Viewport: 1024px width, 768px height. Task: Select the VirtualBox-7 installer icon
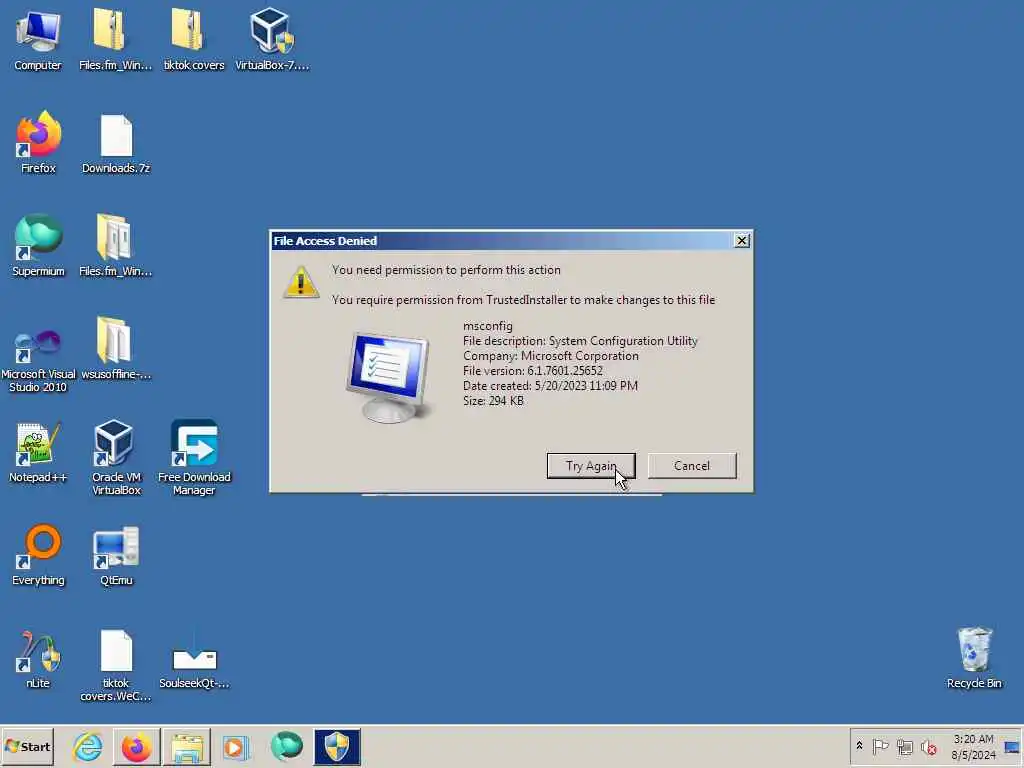click(x=272, y=38)
